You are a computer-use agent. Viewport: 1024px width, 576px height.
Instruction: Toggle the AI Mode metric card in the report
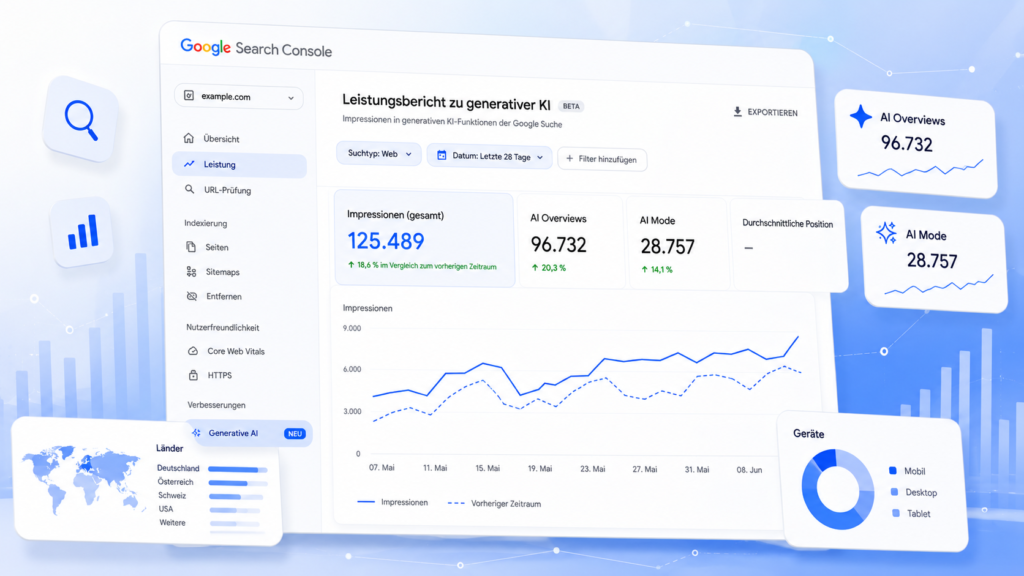[x=677, y=244]
